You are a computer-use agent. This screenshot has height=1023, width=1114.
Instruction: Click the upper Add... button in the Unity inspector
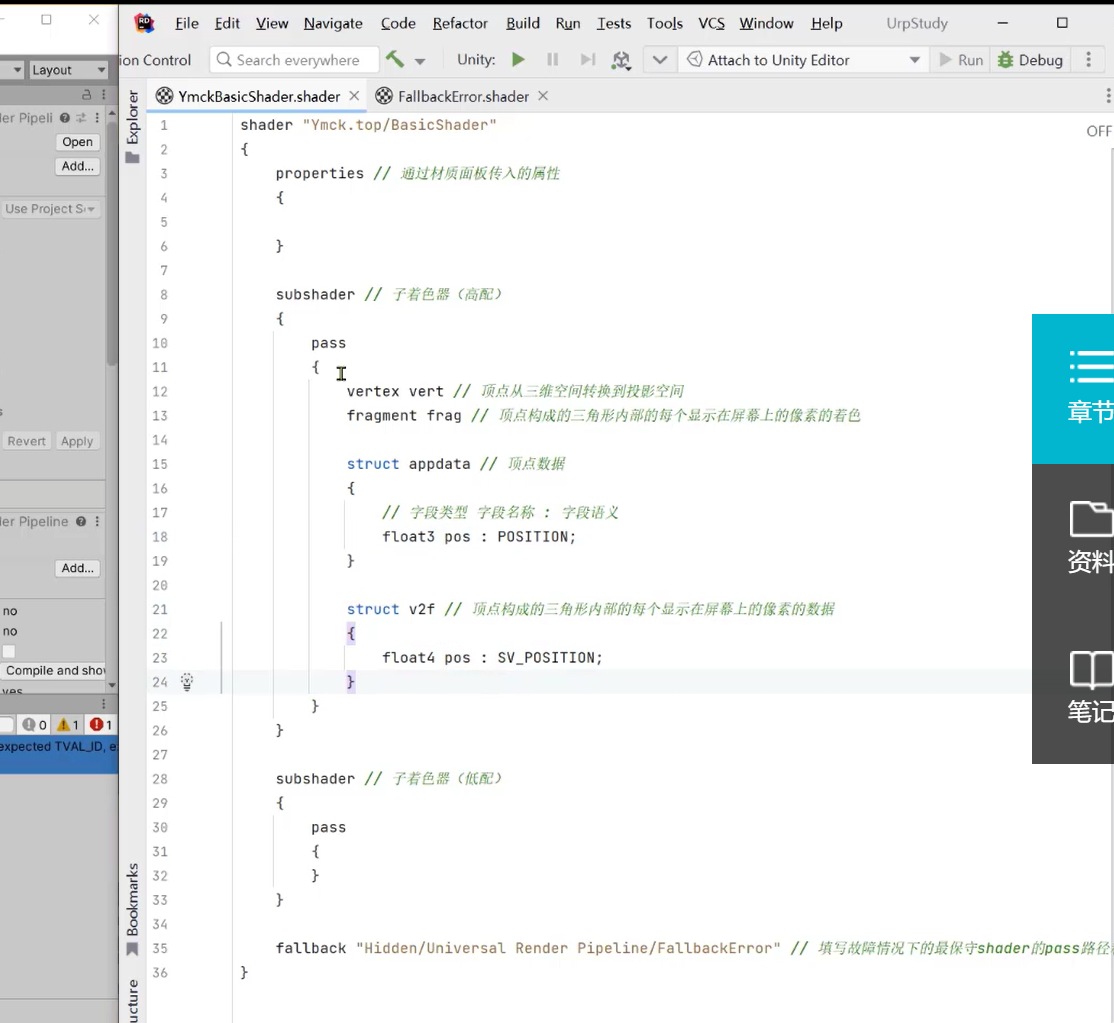click(x=77, y=166)
